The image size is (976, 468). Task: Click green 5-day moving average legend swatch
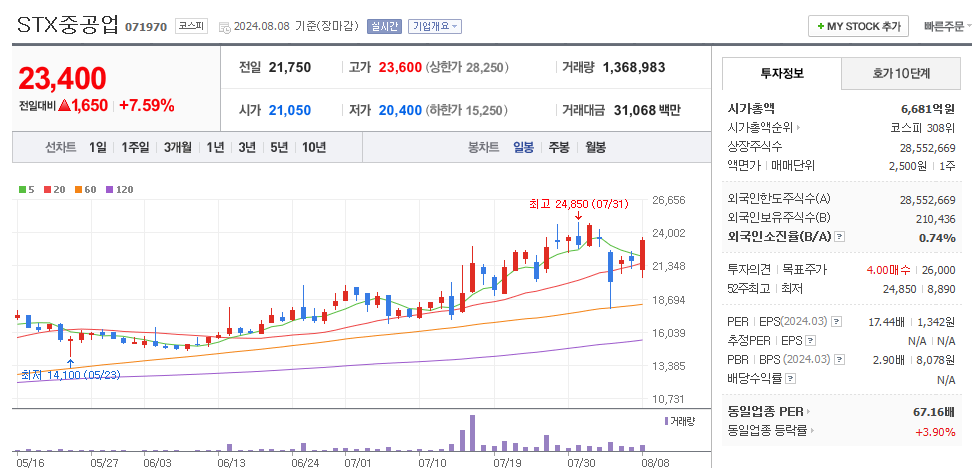pos(23,189)
